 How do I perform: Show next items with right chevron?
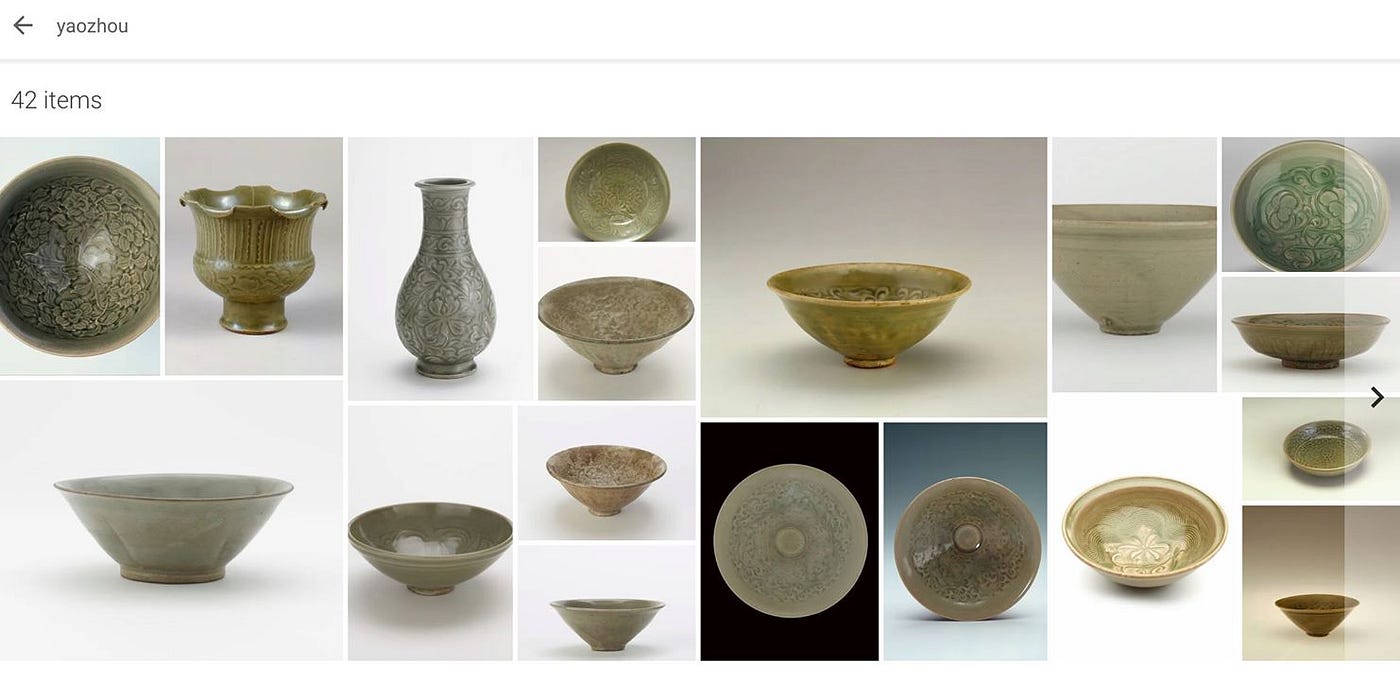[1377, 398]
